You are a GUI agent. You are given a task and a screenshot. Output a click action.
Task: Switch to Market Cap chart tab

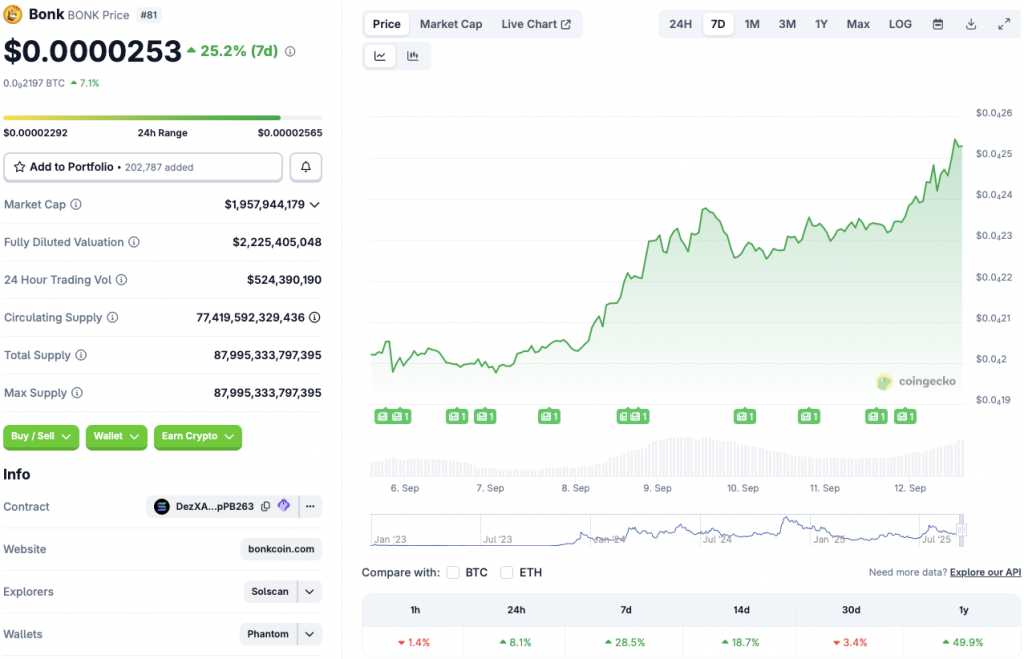pos(451,24)
